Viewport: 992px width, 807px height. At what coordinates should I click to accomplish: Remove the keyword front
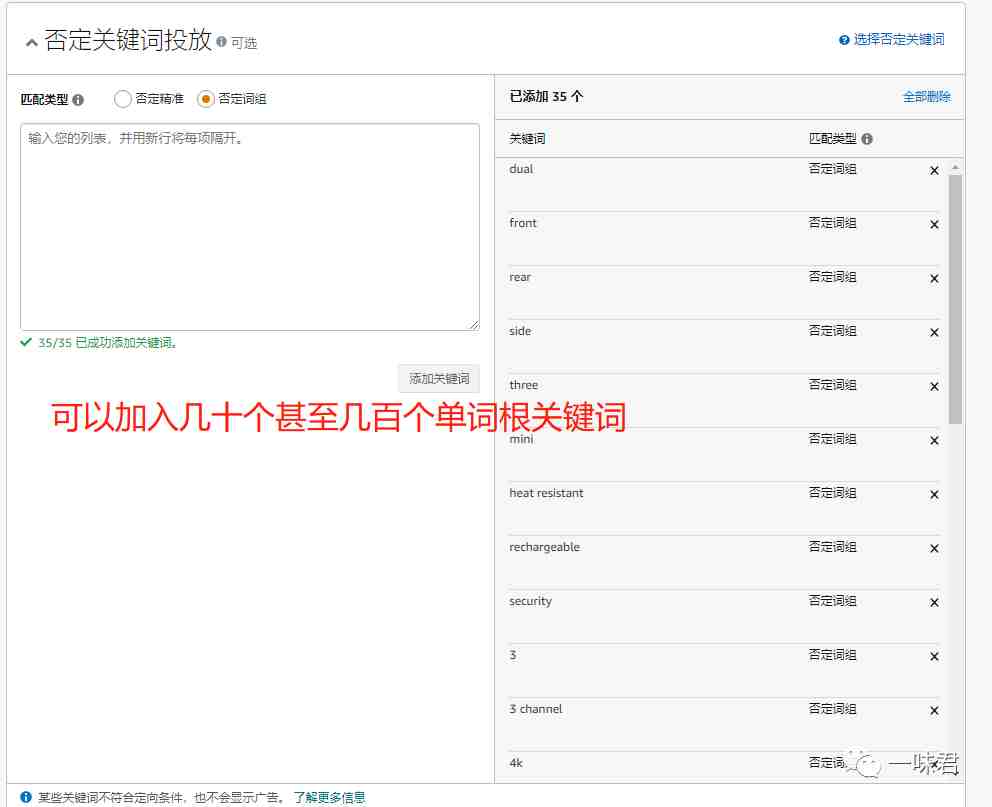(934, 225)
